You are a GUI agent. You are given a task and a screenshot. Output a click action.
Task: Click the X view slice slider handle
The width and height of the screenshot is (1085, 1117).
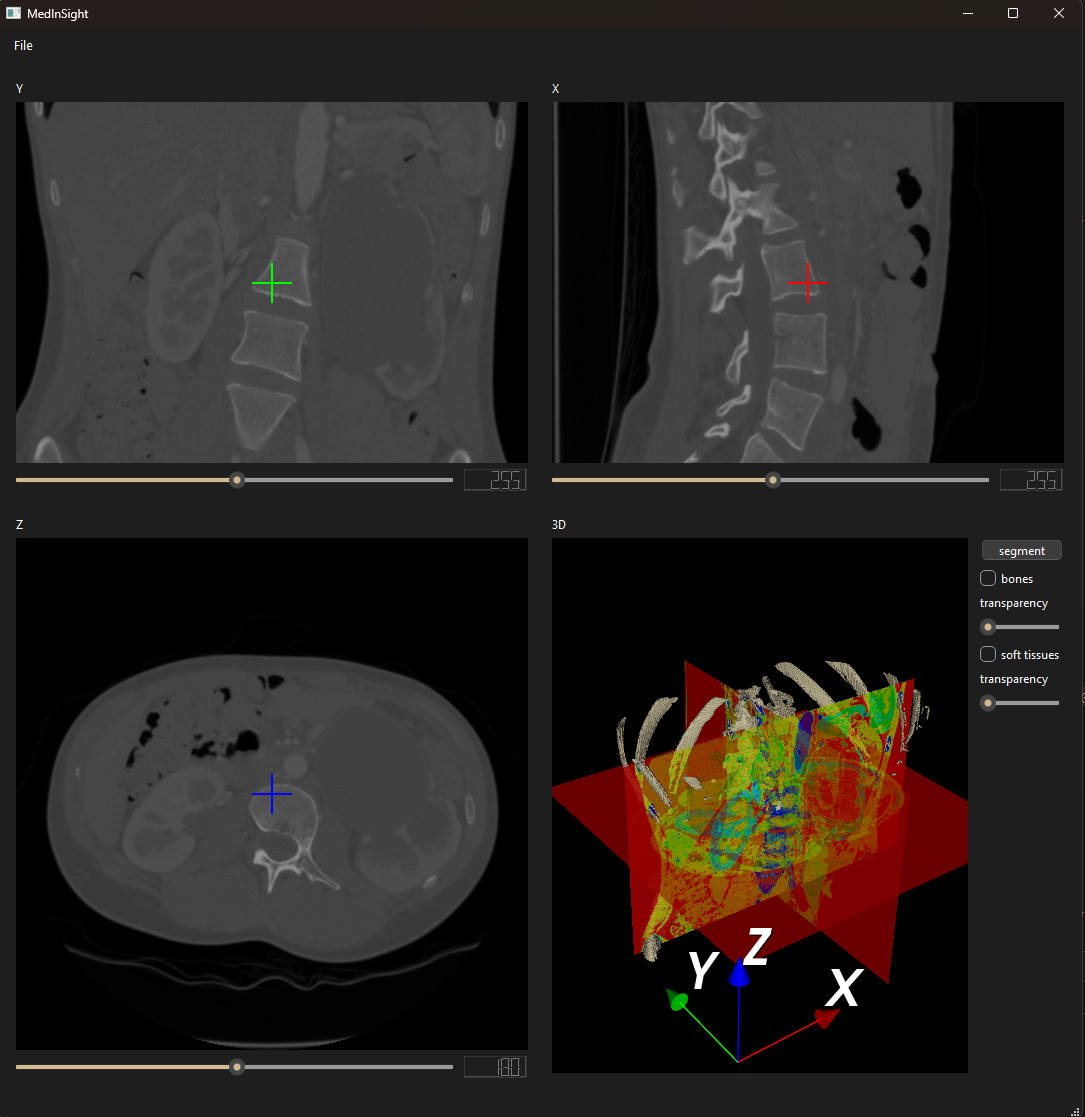[x=772, y=480]
